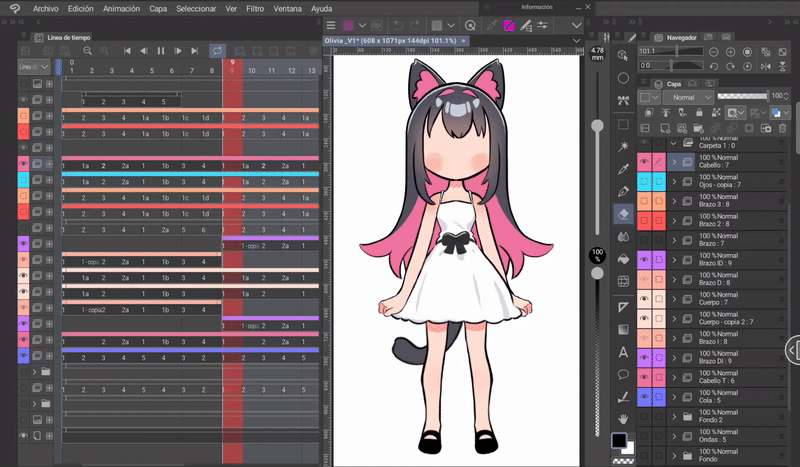
Task: Hide the Cabello : 7 layer
Action: coord(644,161)
